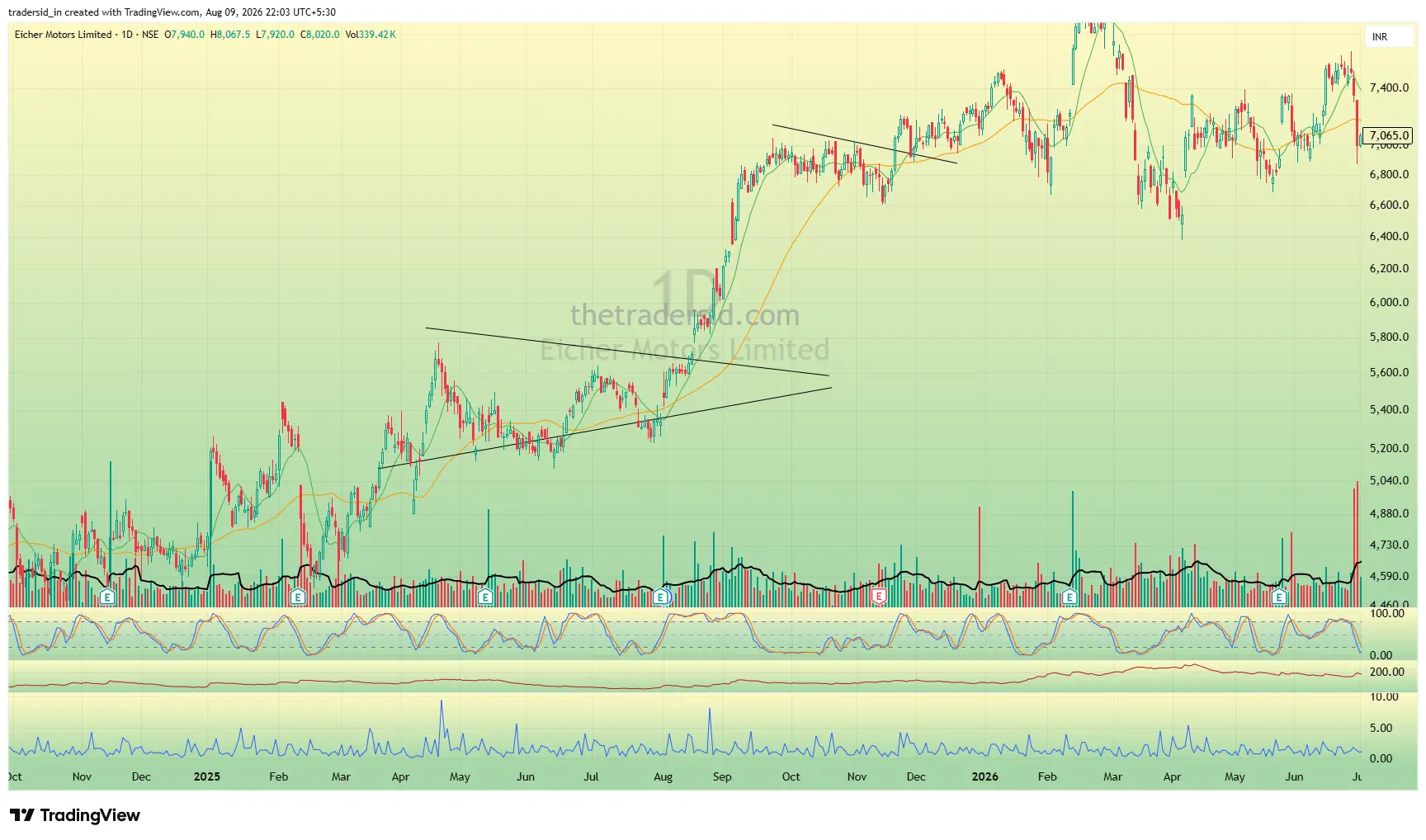This screenshot has width=1426, height=840.
Task: Select the May 2026 earnings E marker
Action: pos(1279,597)
